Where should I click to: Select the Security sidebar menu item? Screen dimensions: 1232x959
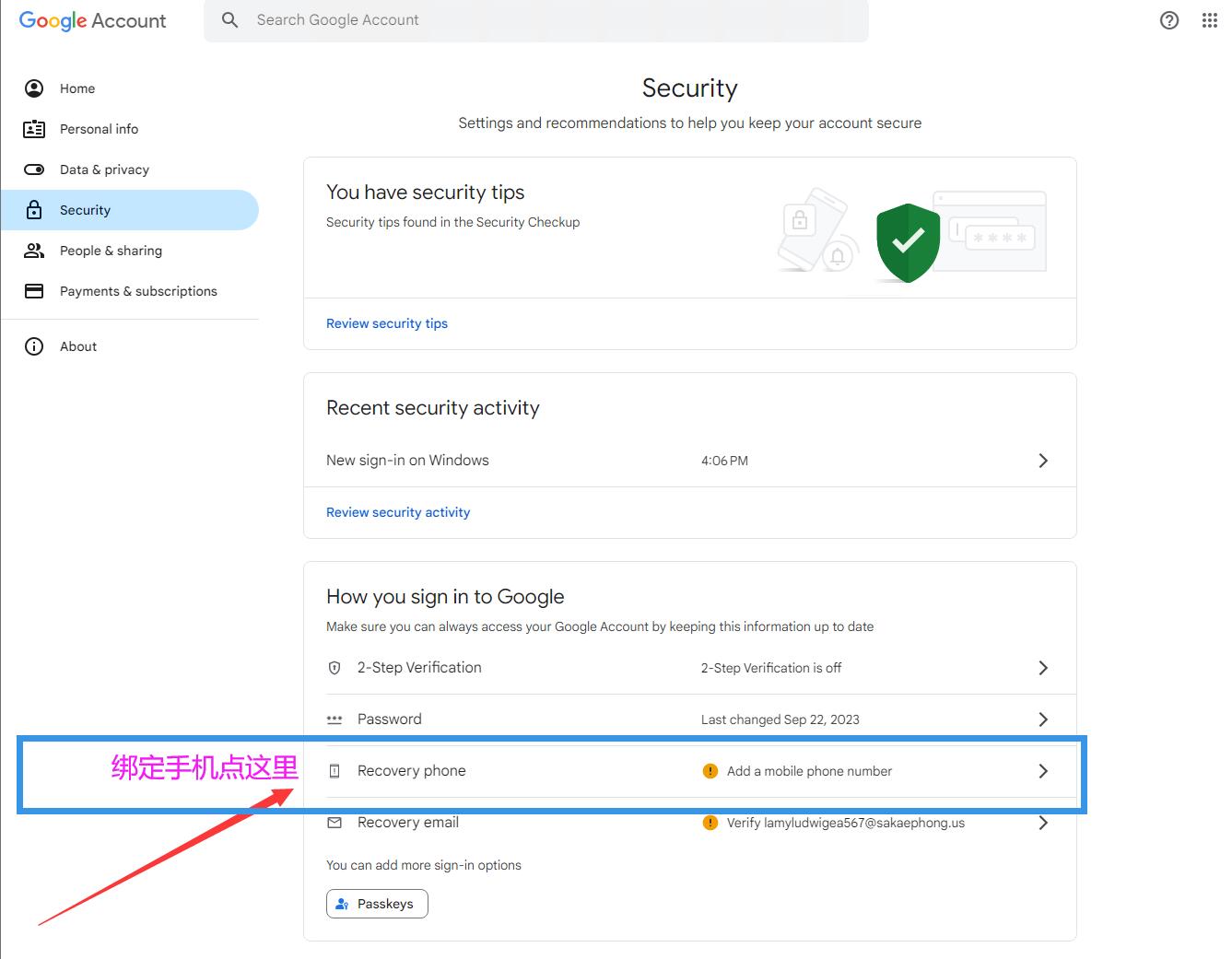pyautogui.click(x=130, y=210)
